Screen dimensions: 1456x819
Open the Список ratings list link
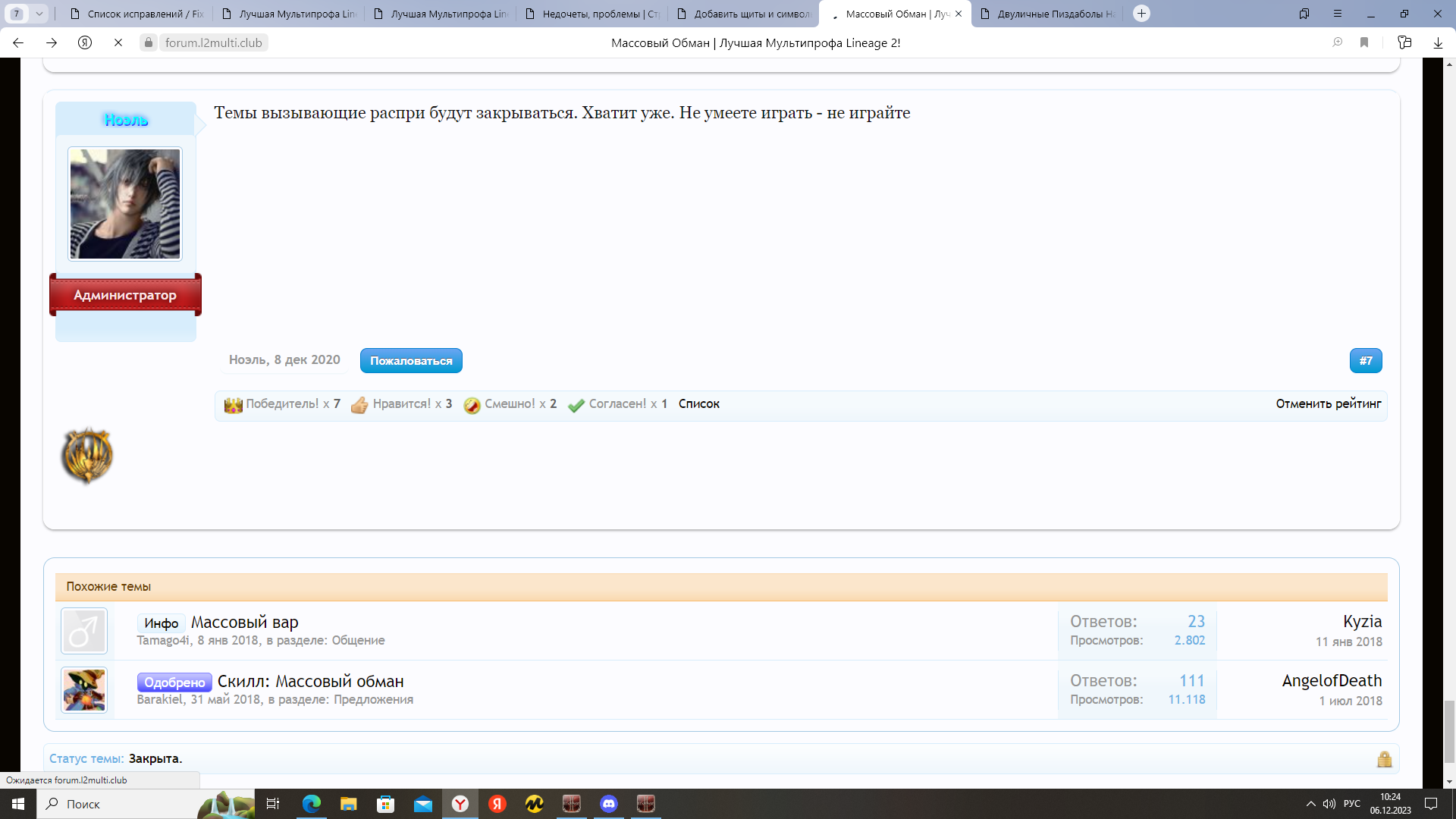coord(698,404)
